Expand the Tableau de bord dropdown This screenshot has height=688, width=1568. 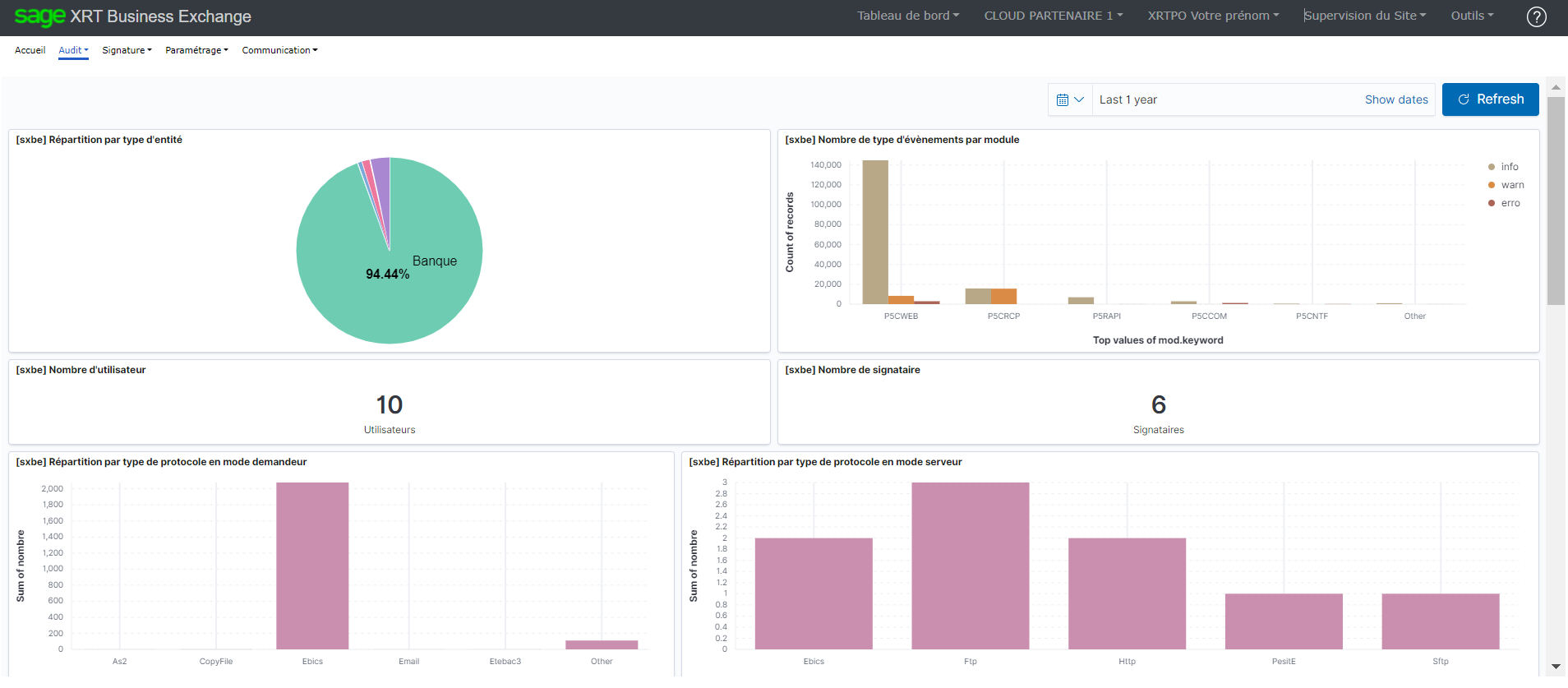tap(908, 16)
